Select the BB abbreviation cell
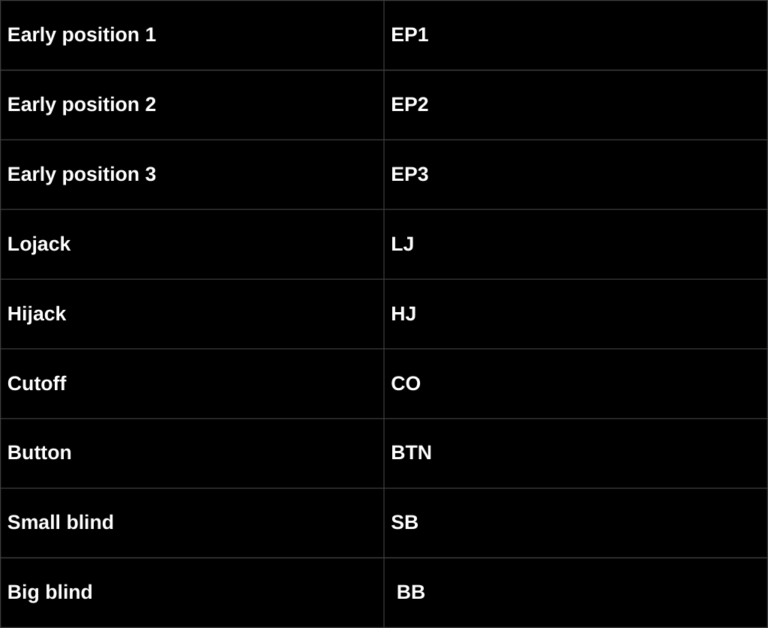The height and width of the screenshot is (628, 768). point(410,592)
